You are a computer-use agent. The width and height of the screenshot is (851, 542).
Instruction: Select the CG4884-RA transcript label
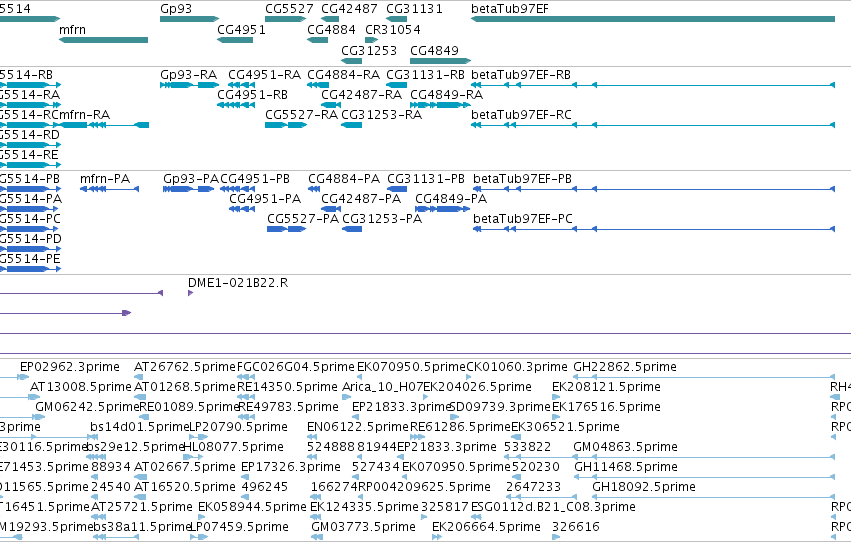pyautogui.click(x=344, y=74)
